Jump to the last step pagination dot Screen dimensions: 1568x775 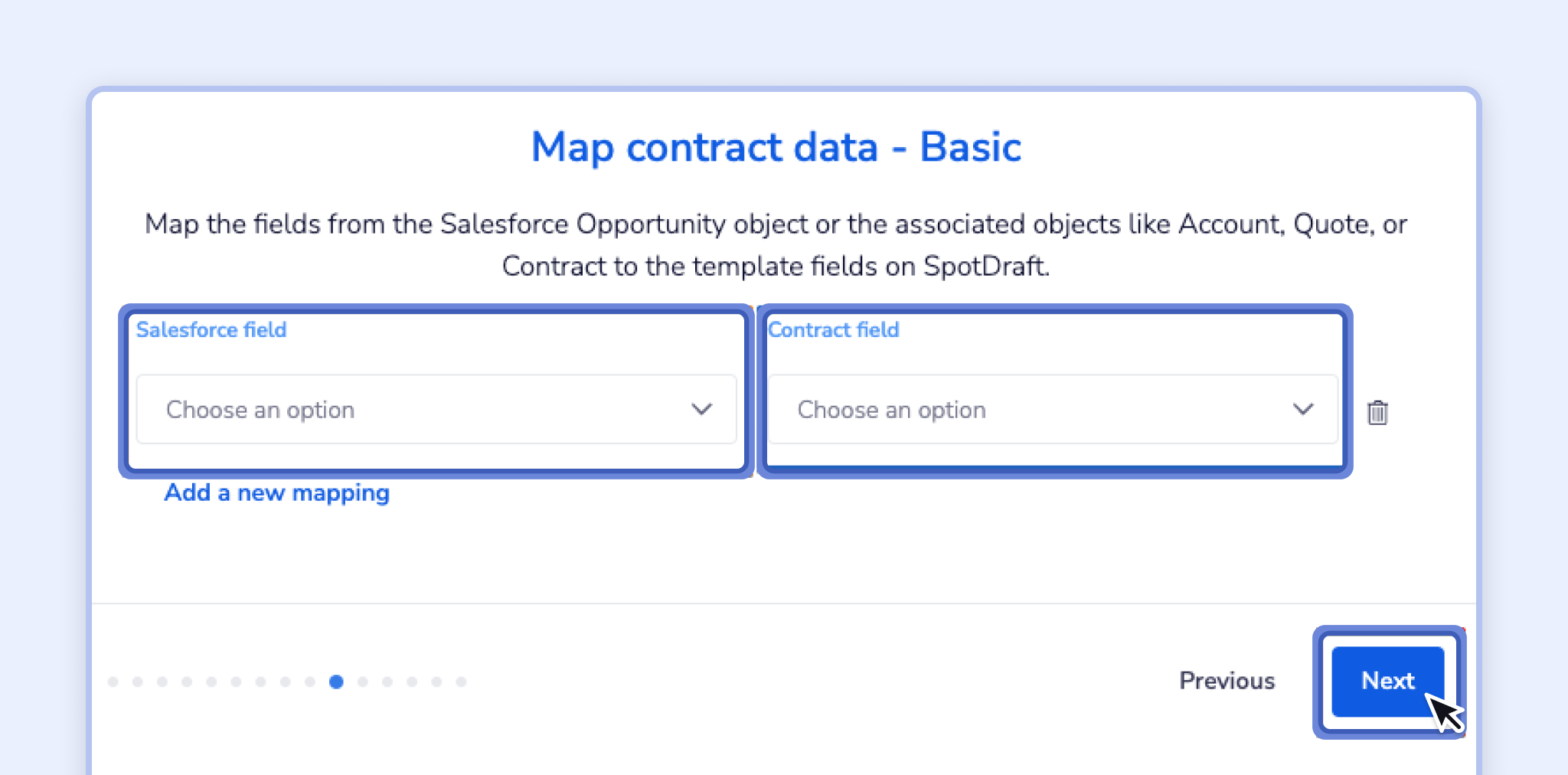point(461,682)
